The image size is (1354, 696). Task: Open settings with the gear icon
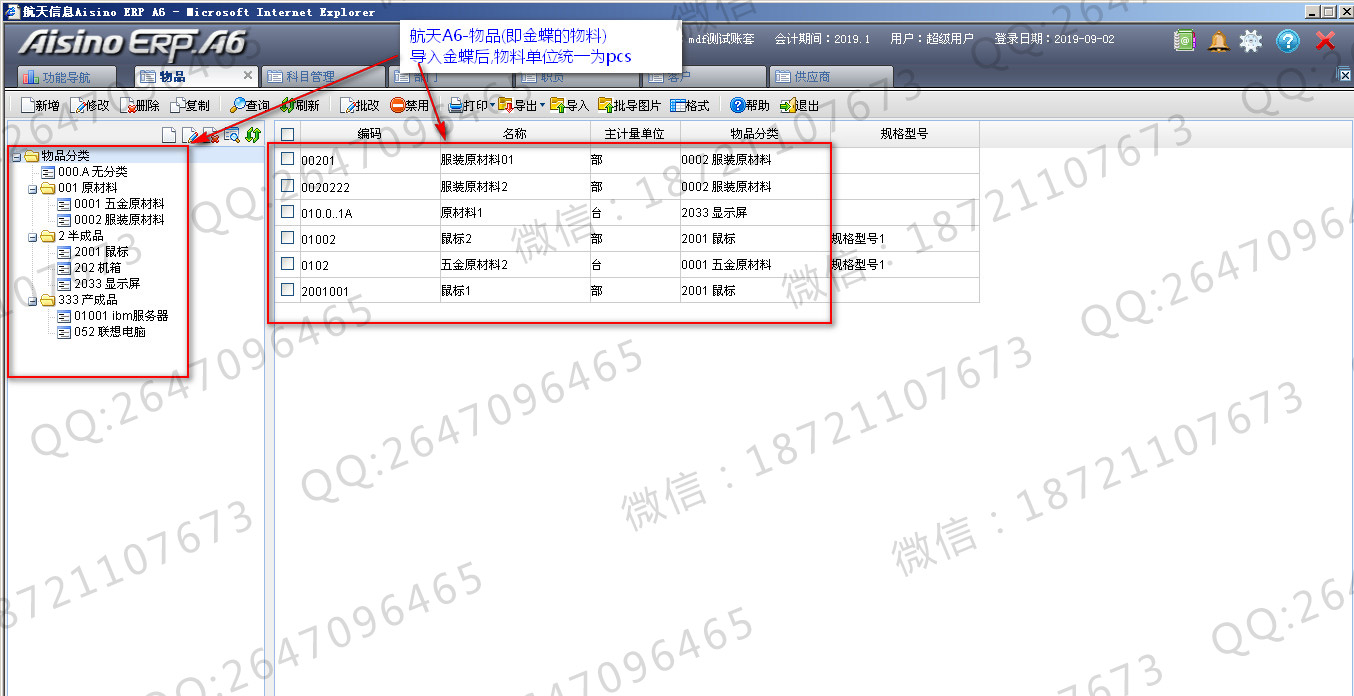click(1251, 41)
